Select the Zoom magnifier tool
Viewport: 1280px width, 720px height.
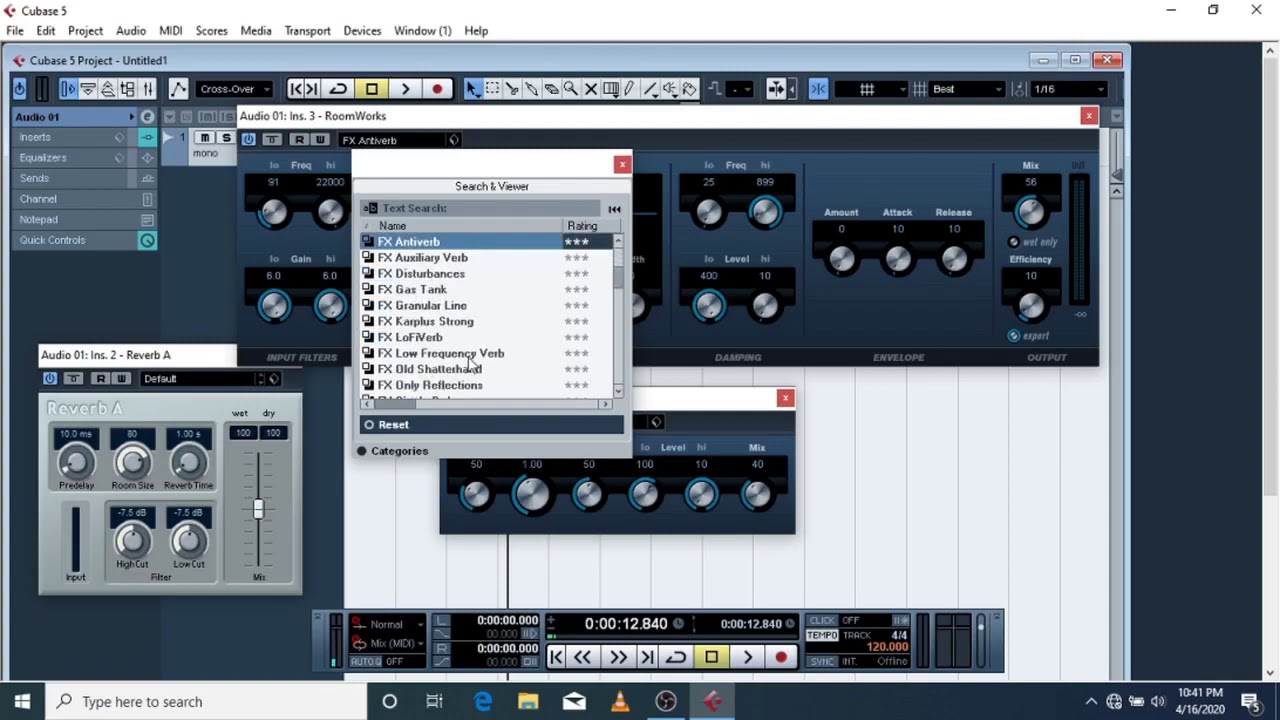click(571, 89)
